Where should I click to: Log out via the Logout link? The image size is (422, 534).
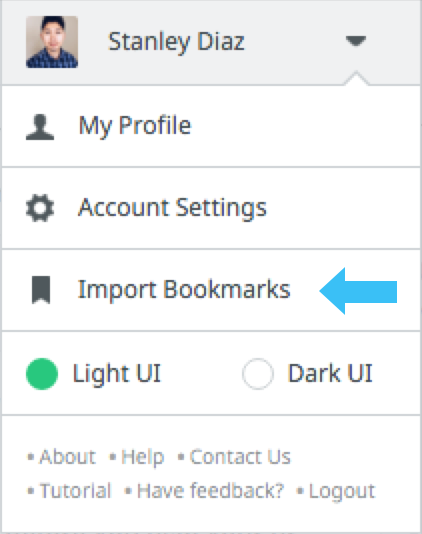[x=342, y=492]
